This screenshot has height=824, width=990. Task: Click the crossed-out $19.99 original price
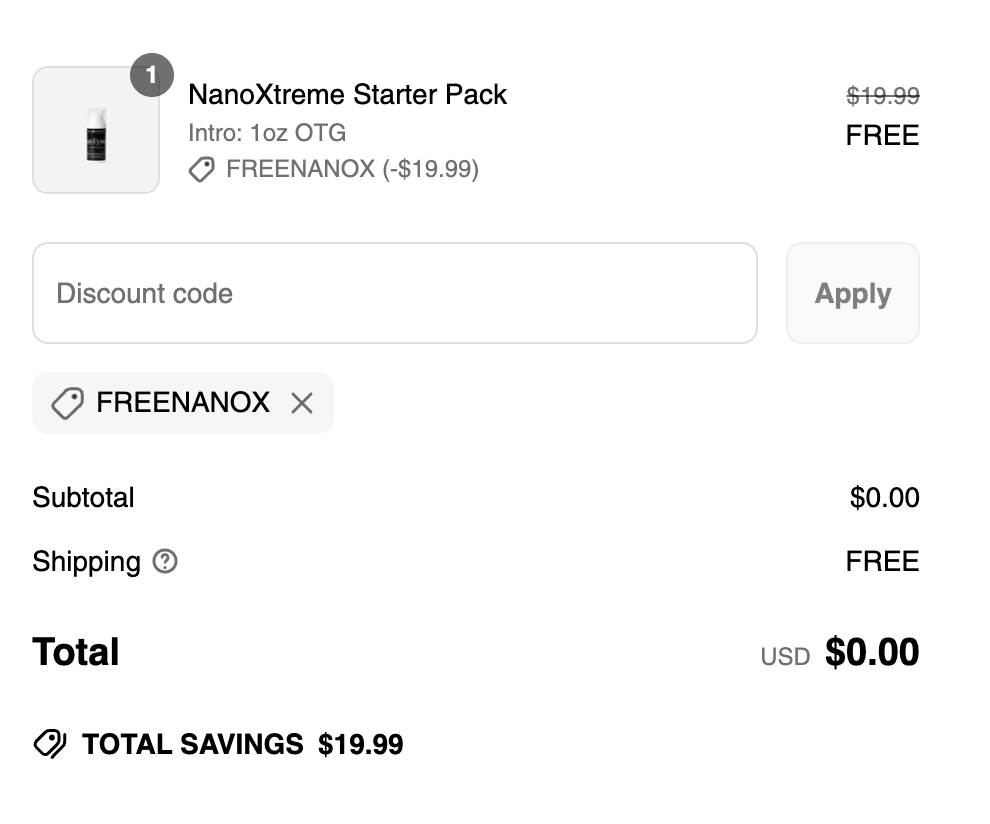(882, 96)
